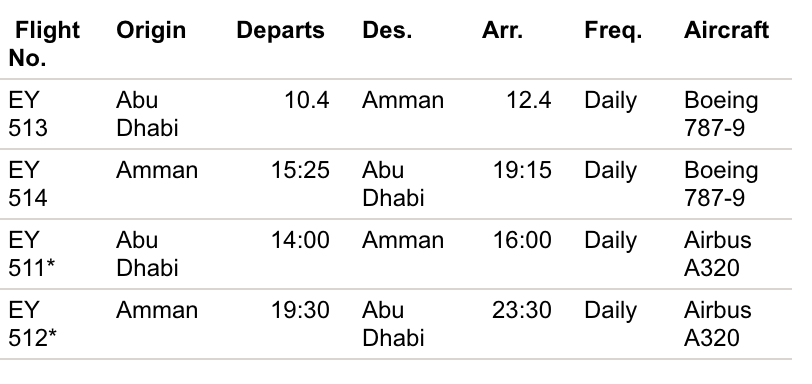Viewport: 812px width, 384px height.
Task: Click the 19:15 arrival time
Action: coord(523,170)
